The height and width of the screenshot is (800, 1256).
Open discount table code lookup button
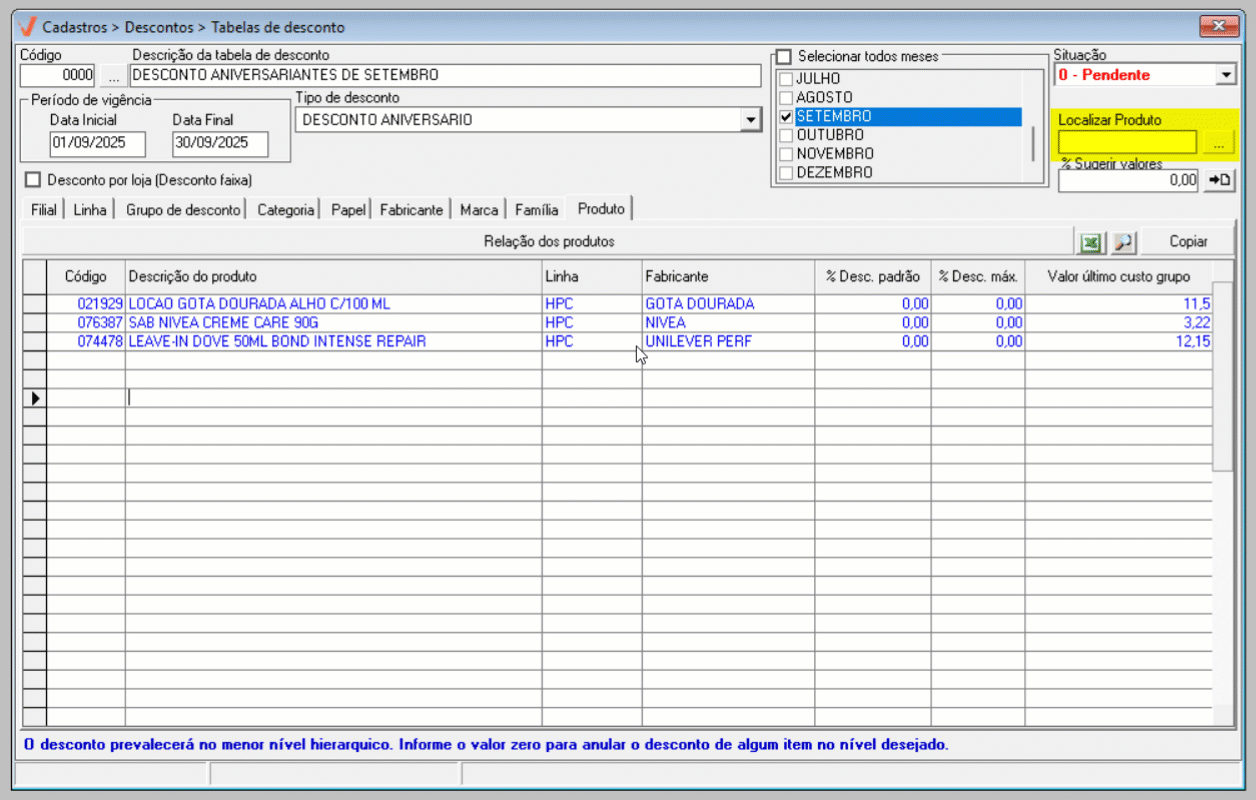(112, 76)
